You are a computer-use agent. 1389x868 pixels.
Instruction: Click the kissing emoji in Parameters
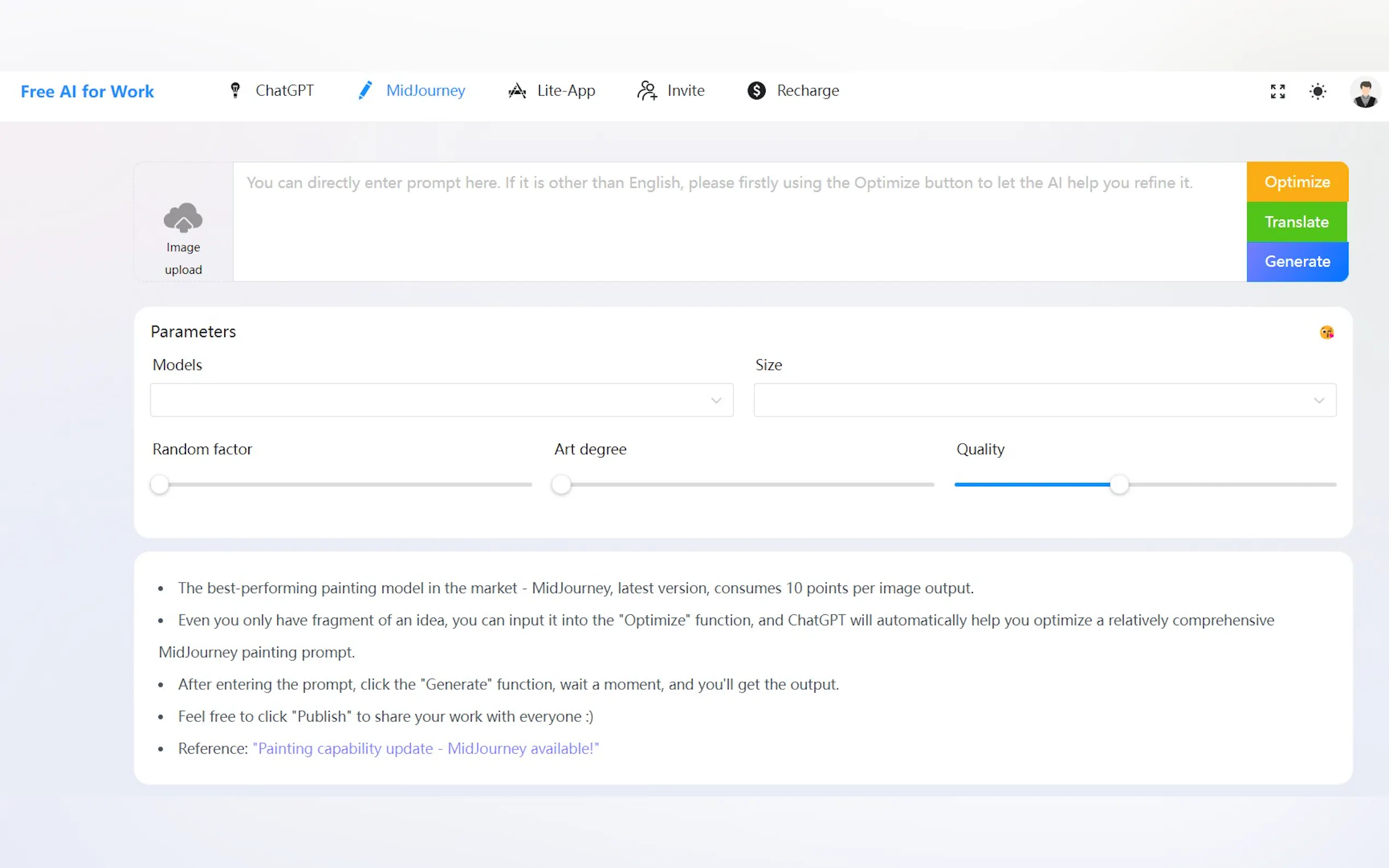click(1327, 332)
